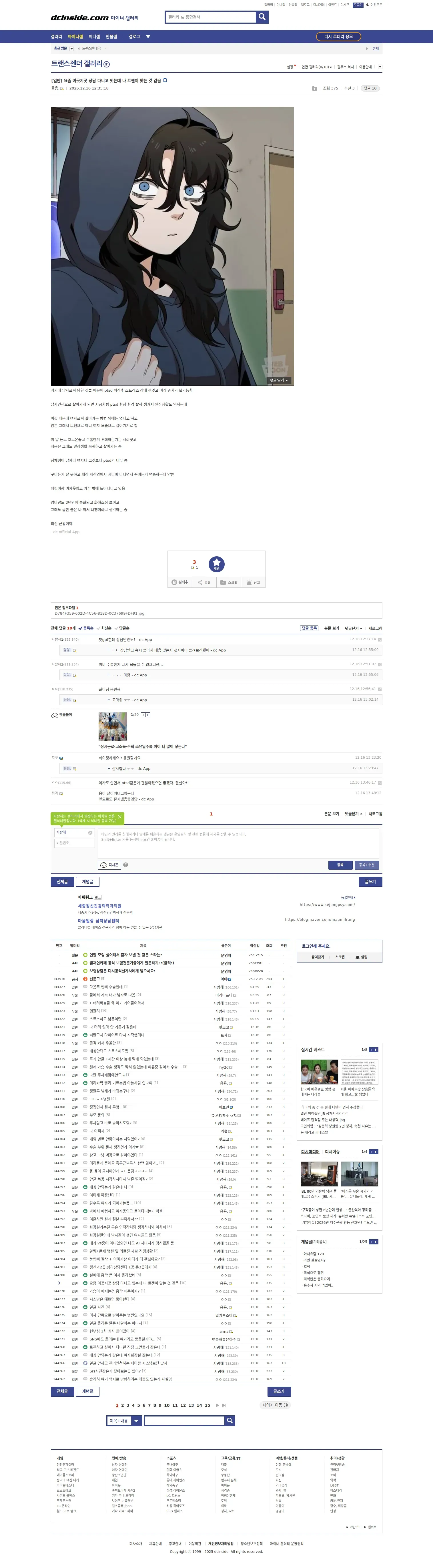Open the 미니갤 nav menu
The image size is (433, 1568).
[94, 37]
